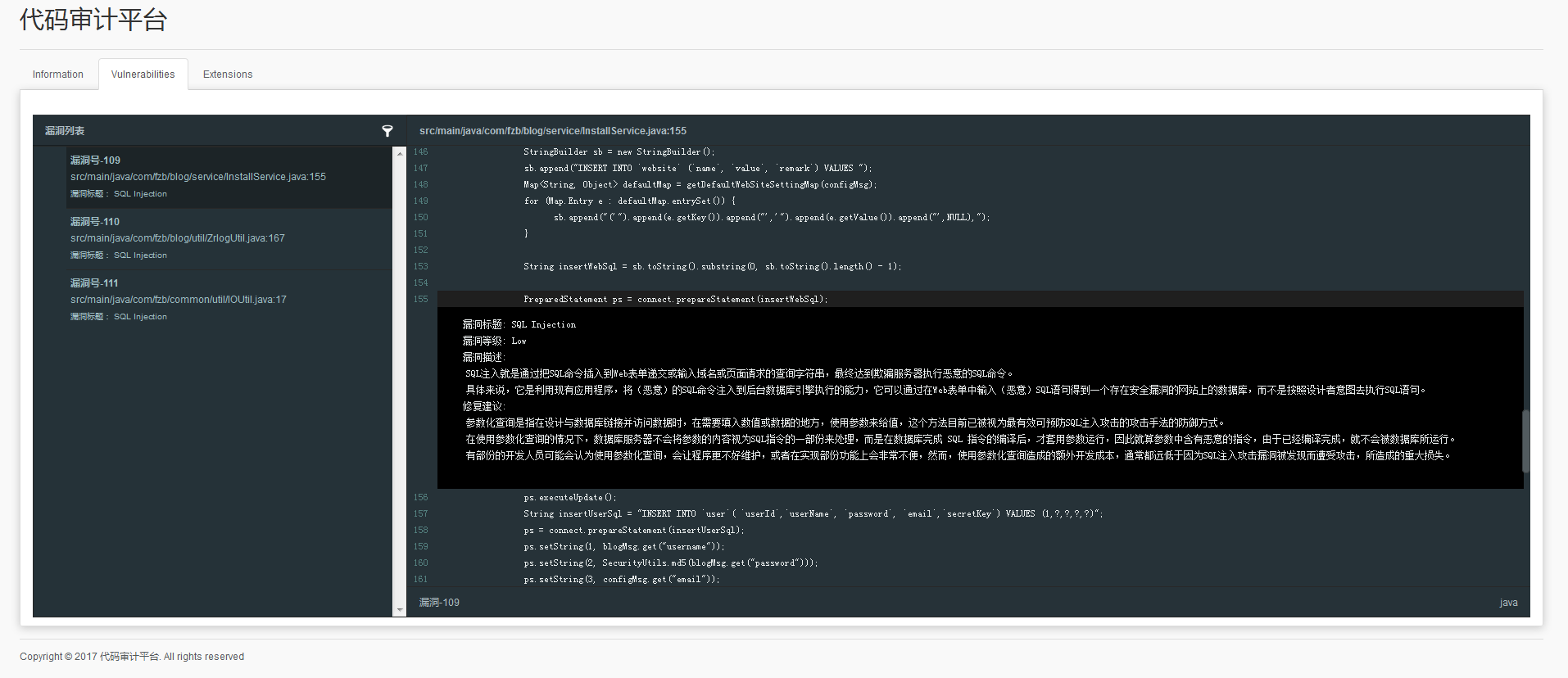Click SQL Injection tag under 漏洞号-109

coord(140,194)
